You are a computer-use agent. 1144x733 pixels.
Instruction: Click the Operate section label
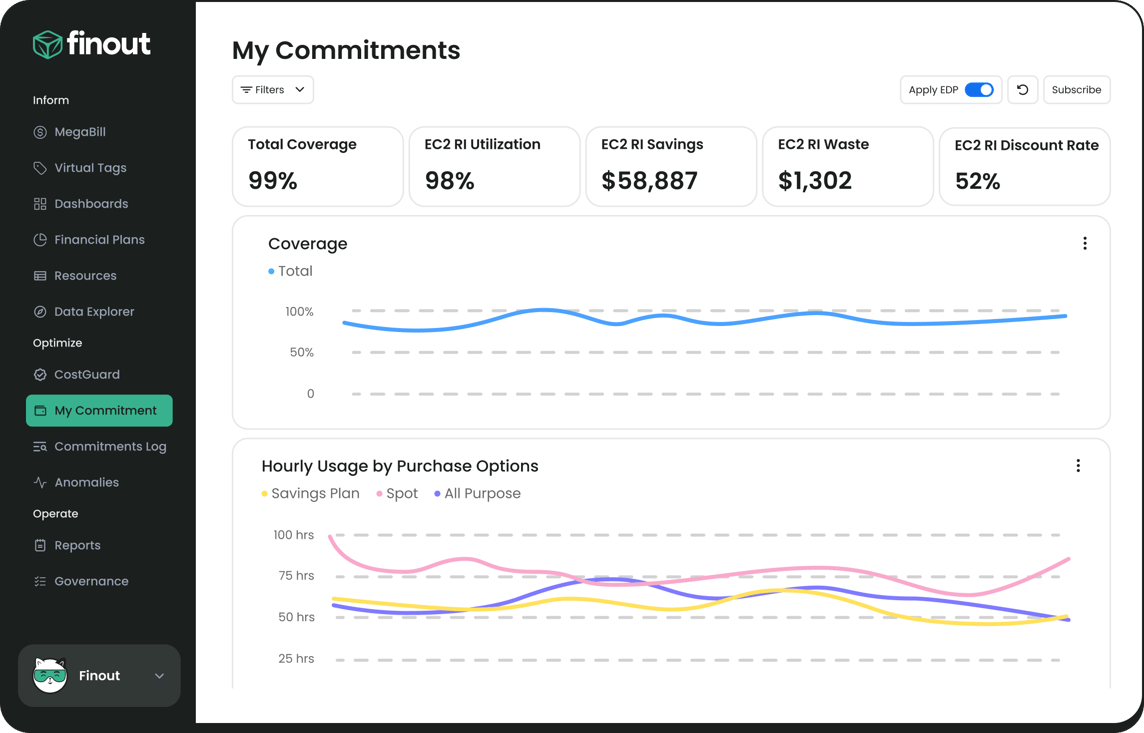coord(55,513)
